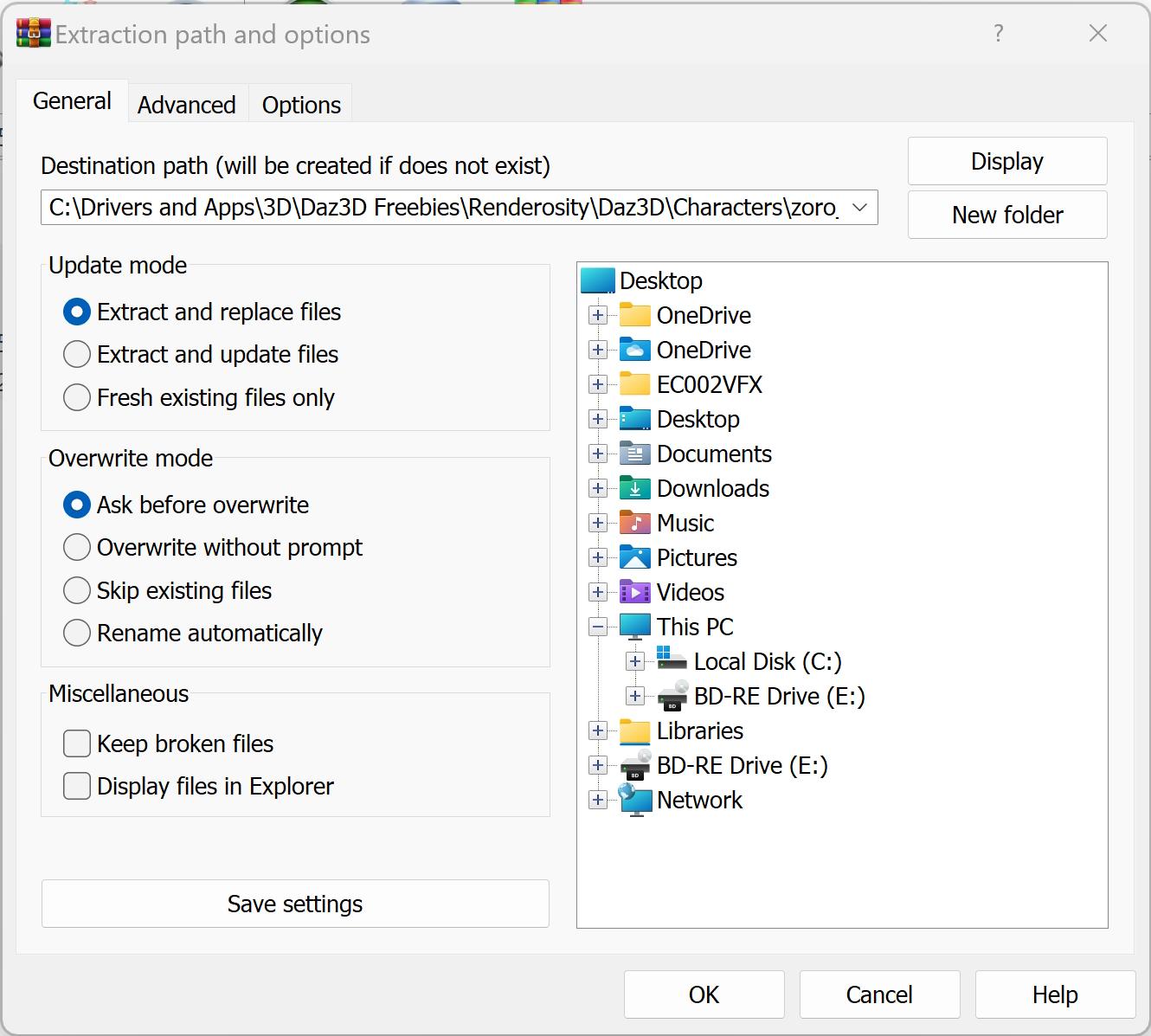The height and width of the screenshot is (1036, 1151).
Task: Open the destination path dropdown
Action: point(859,208)
